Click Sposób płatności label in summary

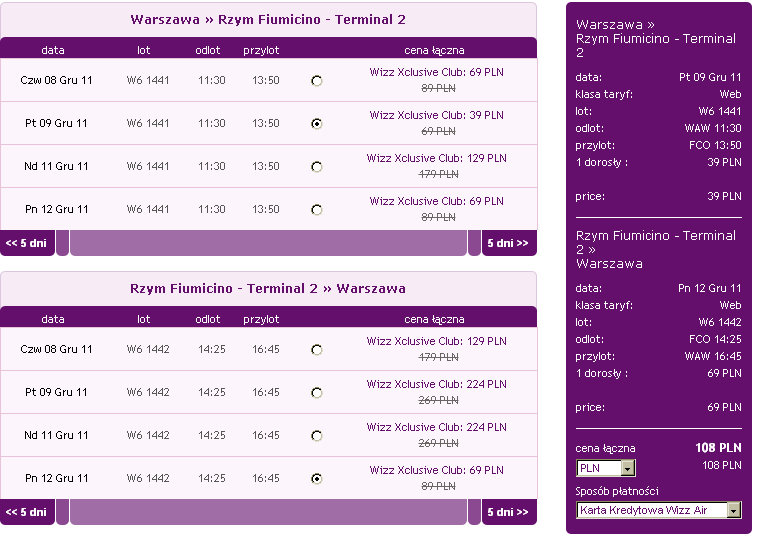[617, 491]
